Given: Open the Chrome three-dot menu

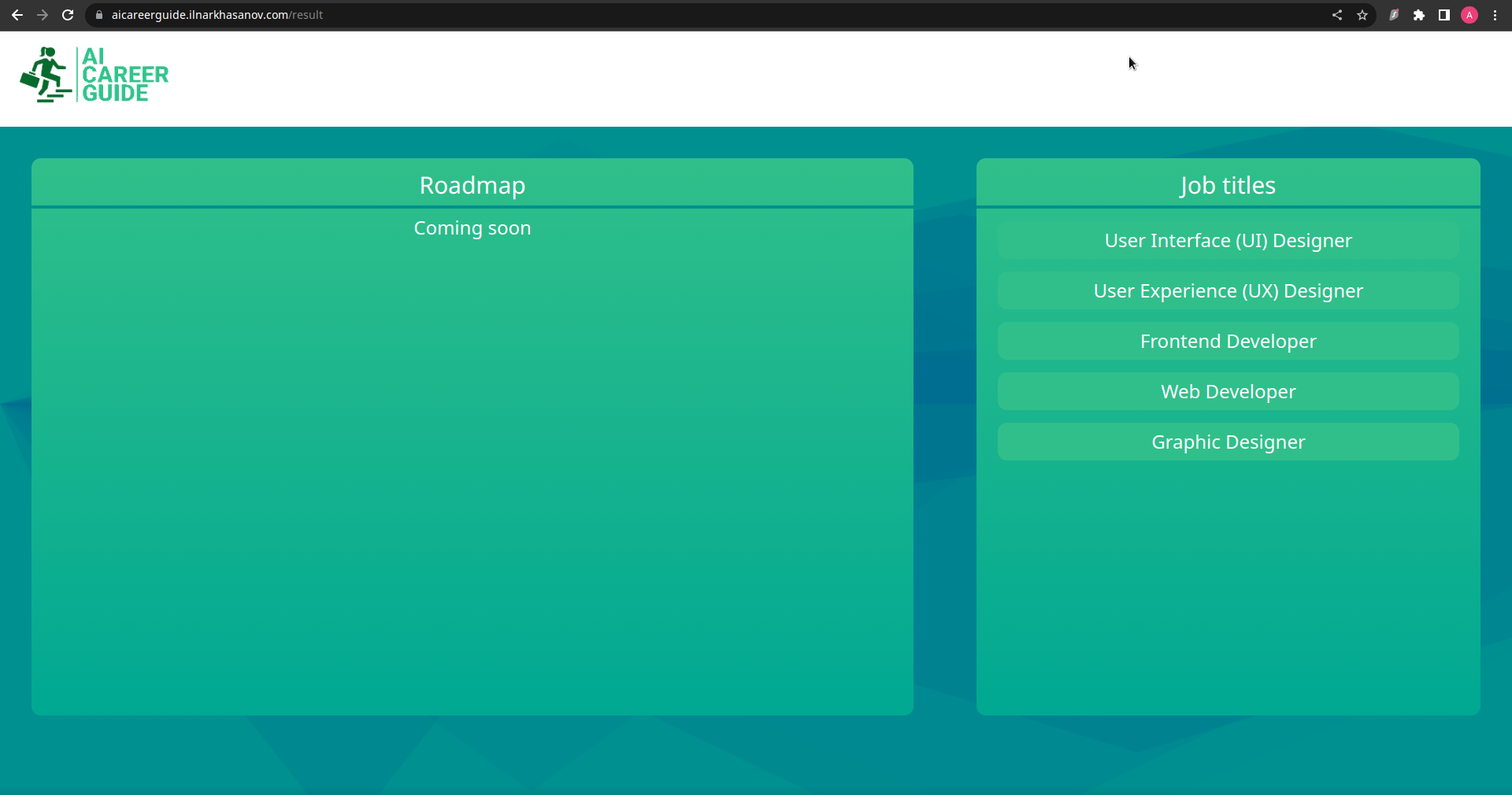Looking at the screenshot, I should pyautogui.click(x=1495, y=15).
